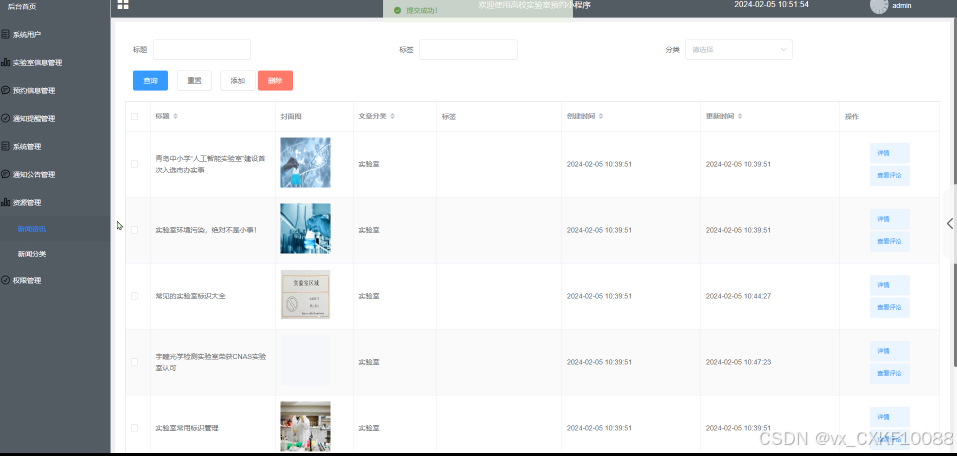Screen dimensions: 957x456
Task: Click the update time 2024-02-05 10:47:23
Action: (x=738, y=362)
